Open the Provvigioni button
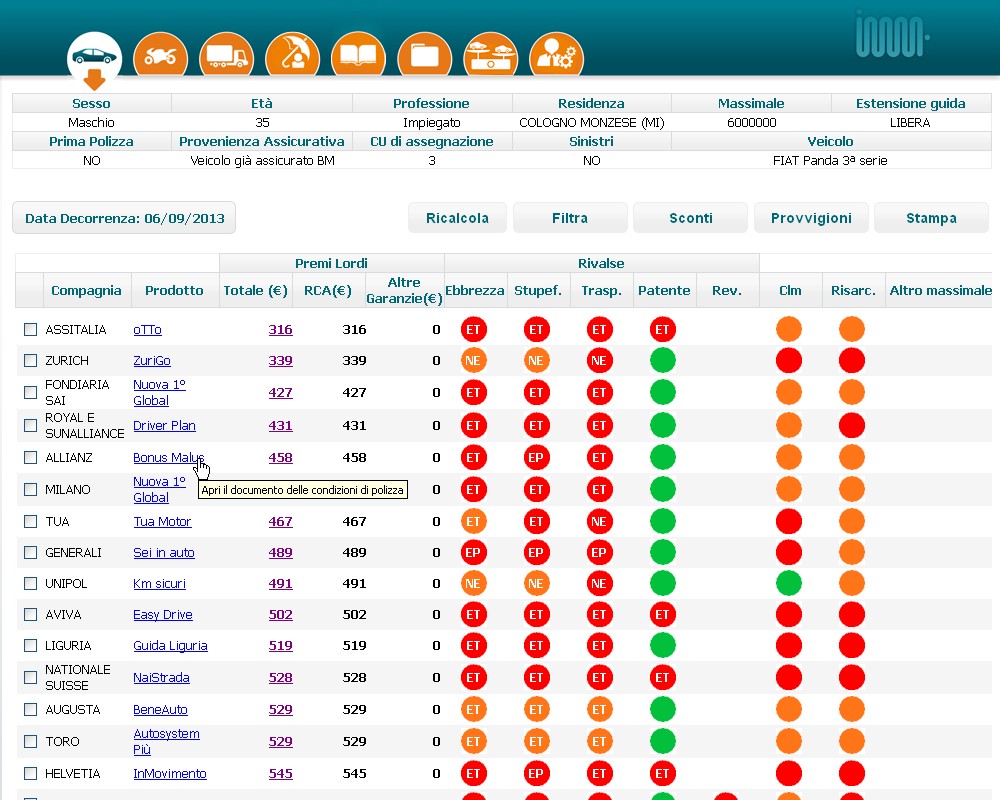1000x800 pixels. point(811,218)
